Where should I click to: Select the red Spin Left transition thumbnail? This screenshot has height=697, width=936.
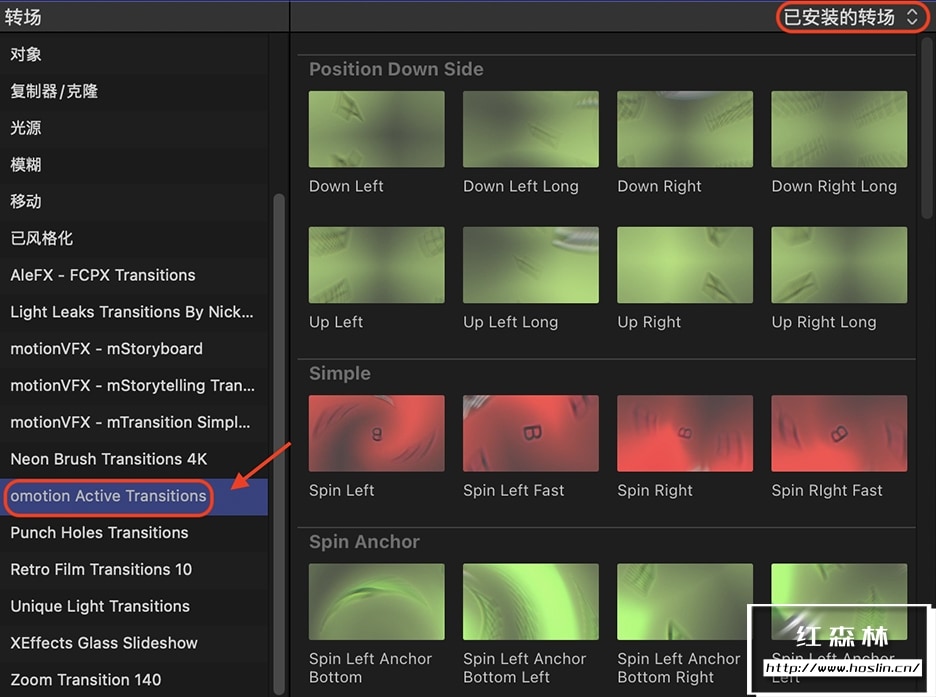point(376,433)
